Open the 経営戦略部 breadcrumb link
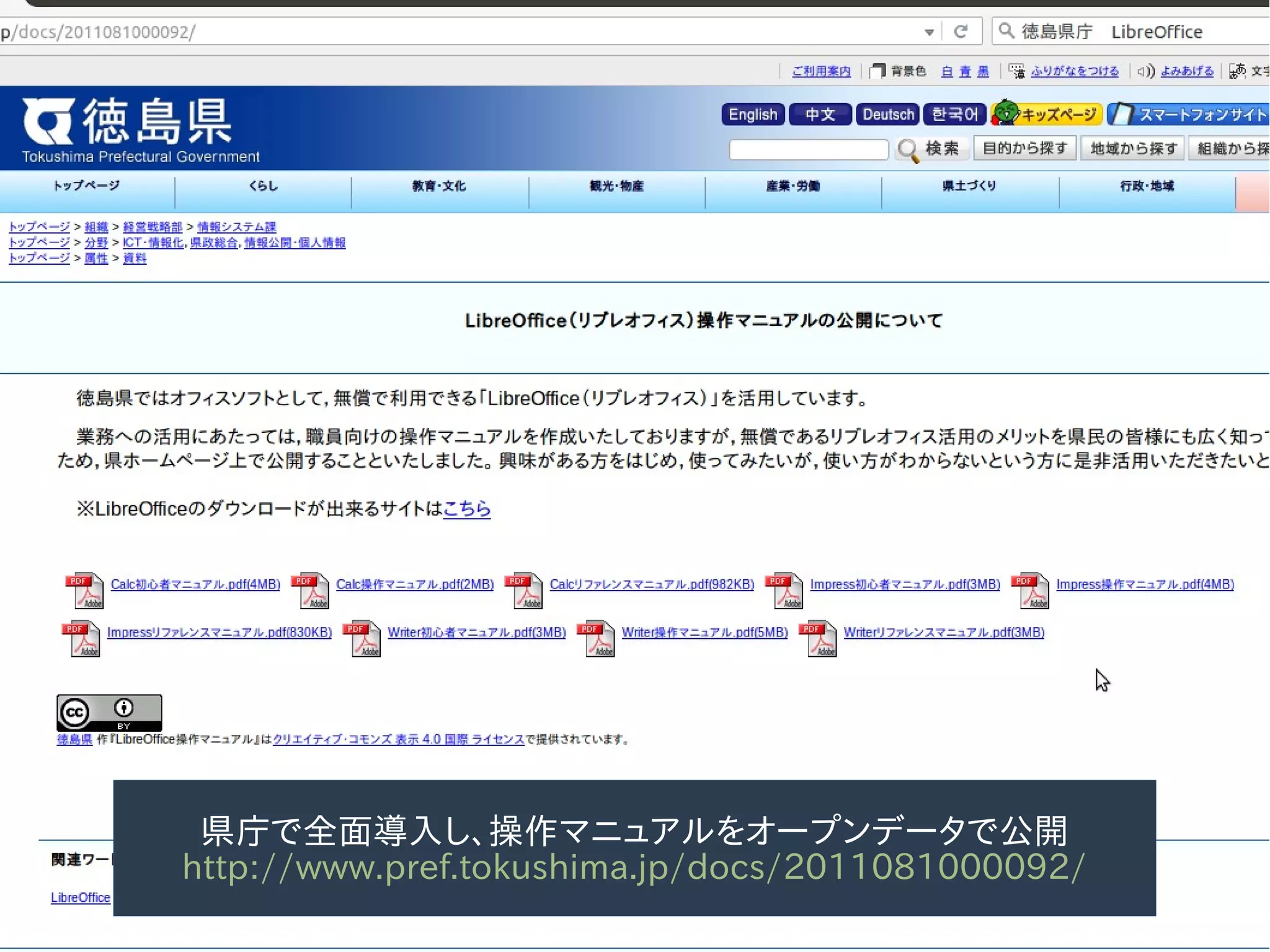Viewport: 1270px width, 952px height. tap(153, 227)
